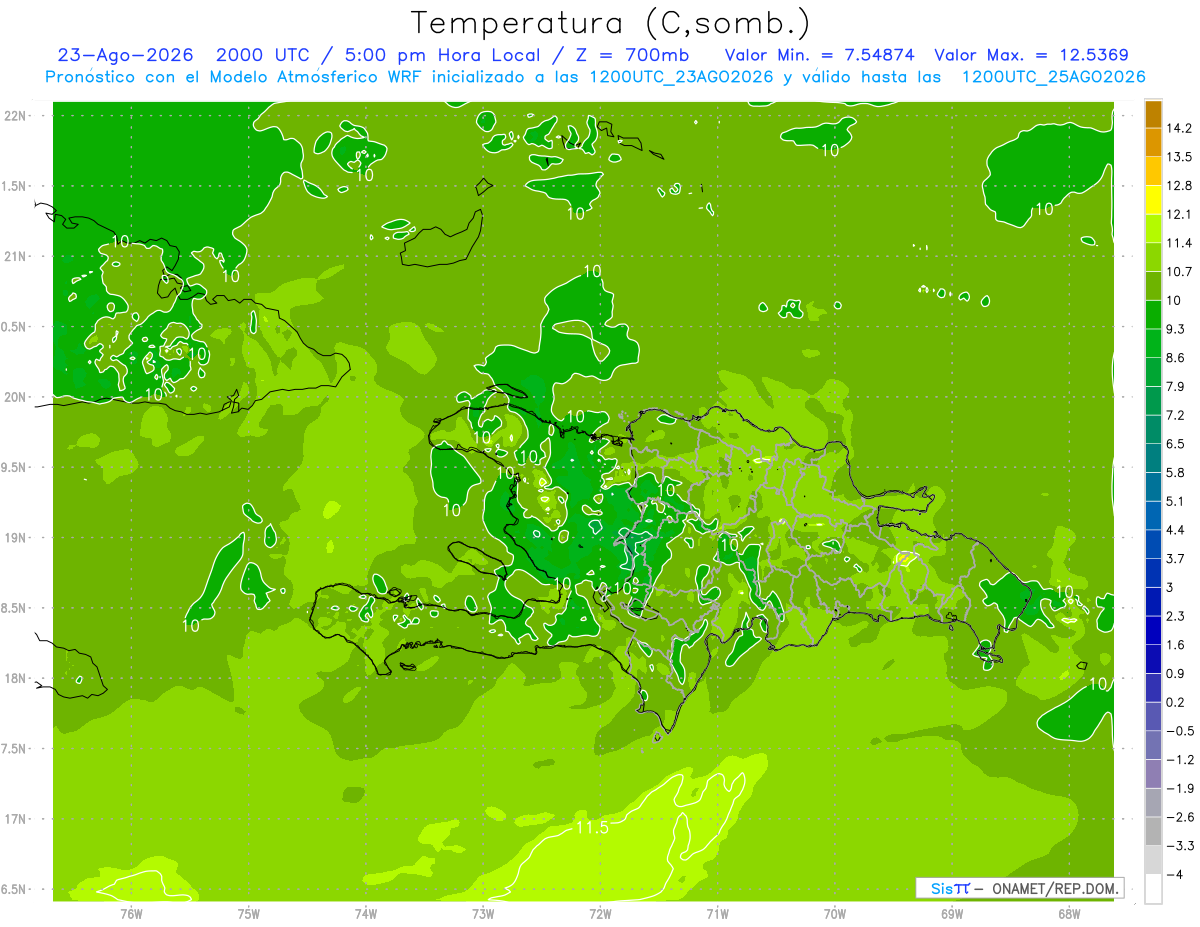This screenshot has height=927, width=1200.
Task: Click the "74W" longitude axis label
Action: click(366, 914)
